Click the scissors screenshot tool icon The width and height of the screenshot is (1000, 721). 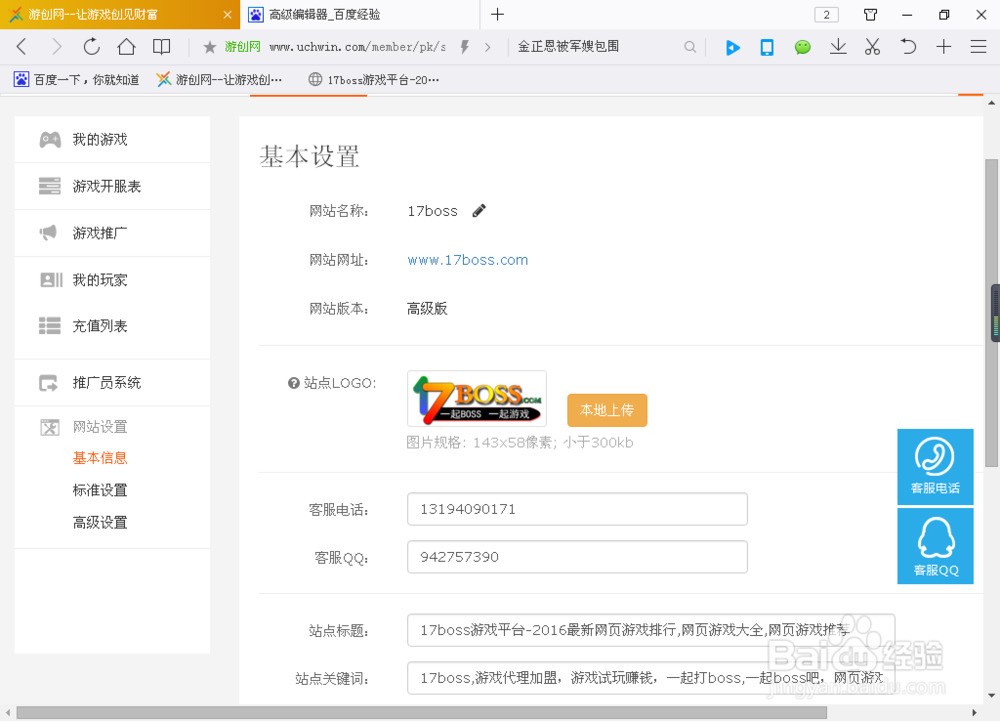click(872, 47)
